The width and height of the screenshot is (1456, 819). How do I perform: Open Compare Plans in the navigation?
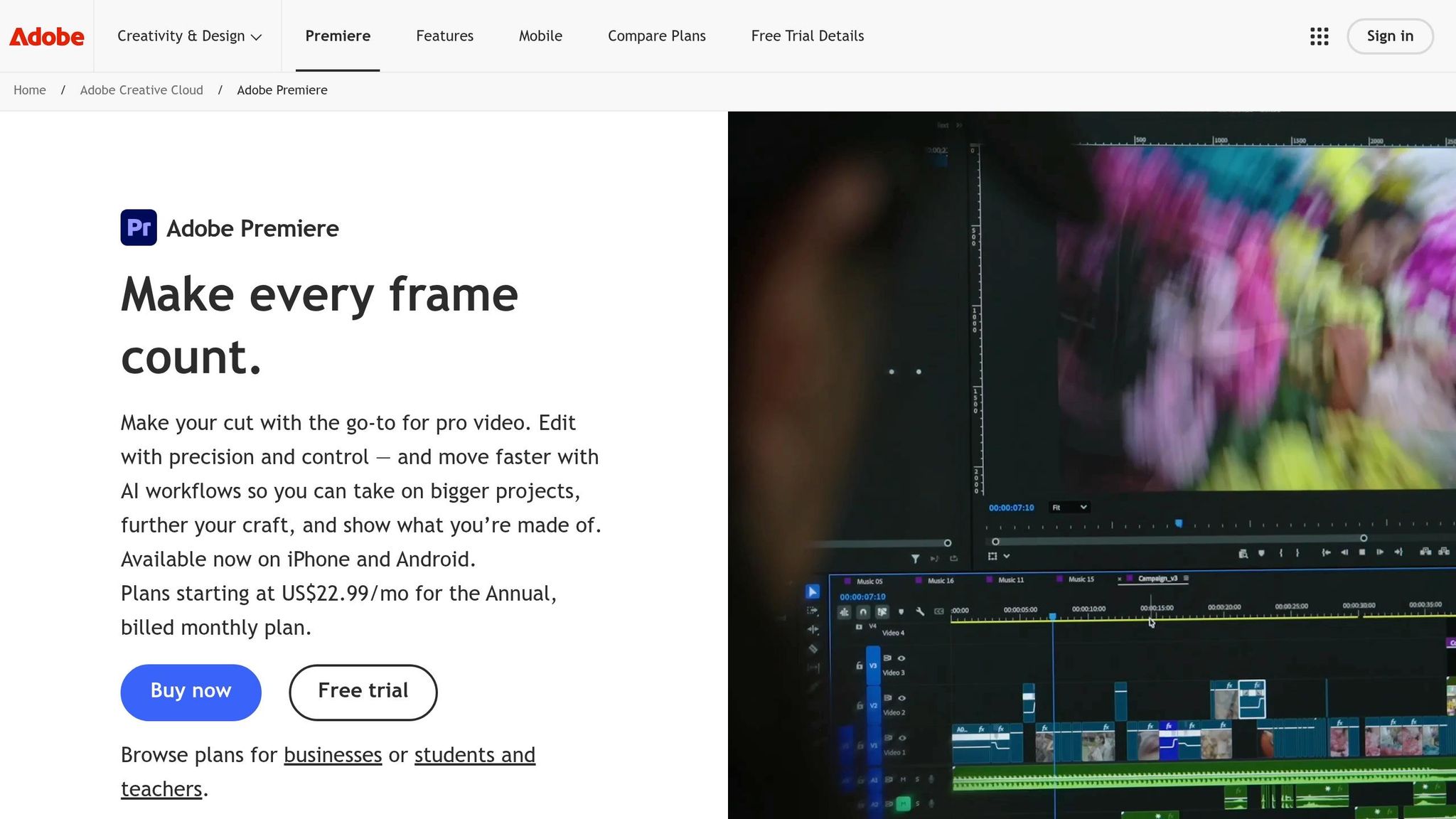(x=657, y=36)
